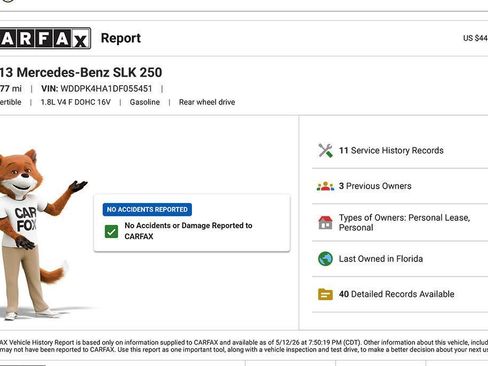Image resolution: width=488 pixels, height=366 pixels.
Task: Click the previous owners people icon
Action: (325, 186)
